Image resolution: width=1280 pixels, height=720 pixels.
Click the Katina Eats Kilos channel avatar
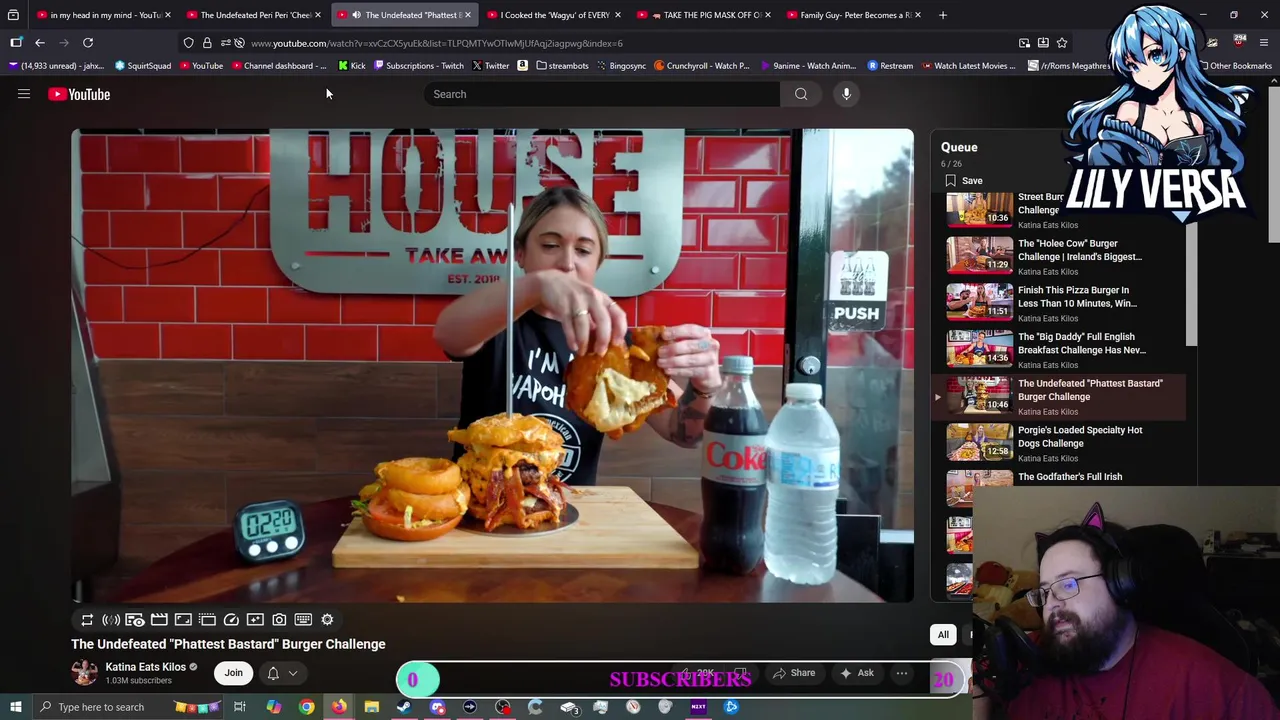(x=85, y=673)
